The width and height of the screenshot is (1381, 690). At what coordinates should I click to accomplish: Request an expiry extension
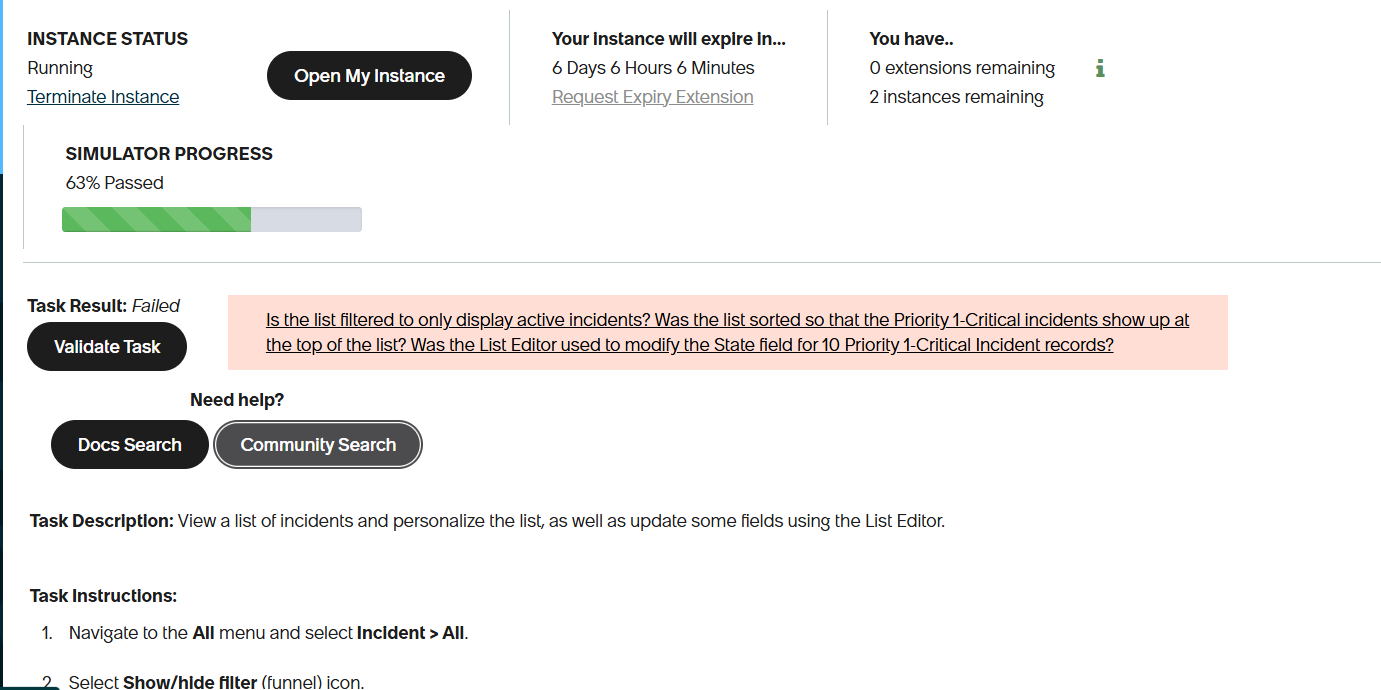point(652,97)
